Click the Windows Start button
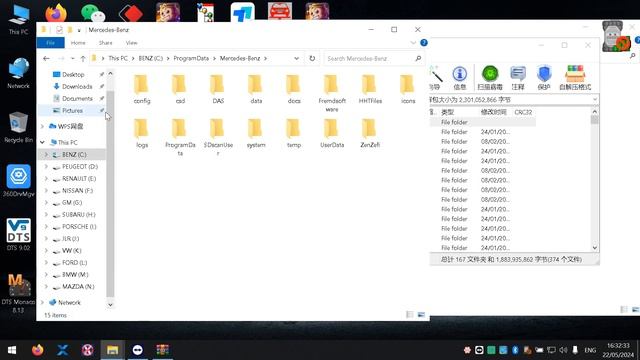Image resolution: width=640 pixels, height=360 pixels. 12,350
